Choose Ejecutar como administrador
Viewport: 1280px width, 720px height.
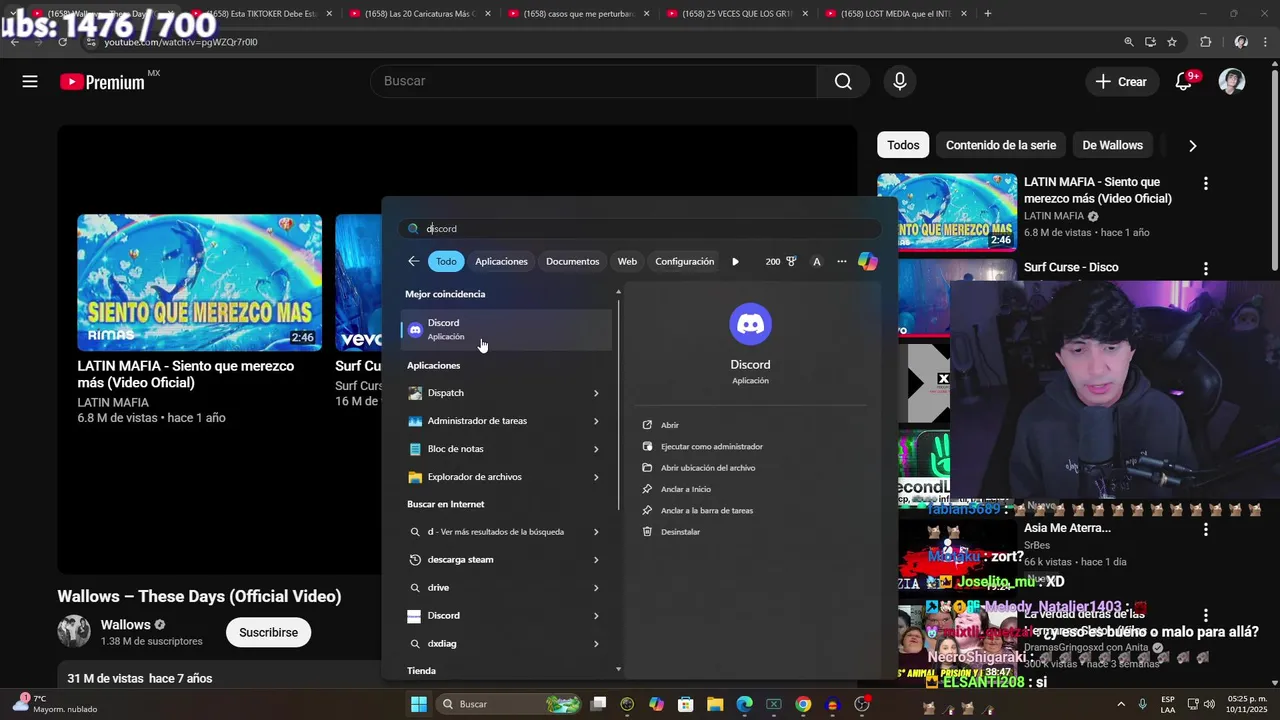[702, 446]
